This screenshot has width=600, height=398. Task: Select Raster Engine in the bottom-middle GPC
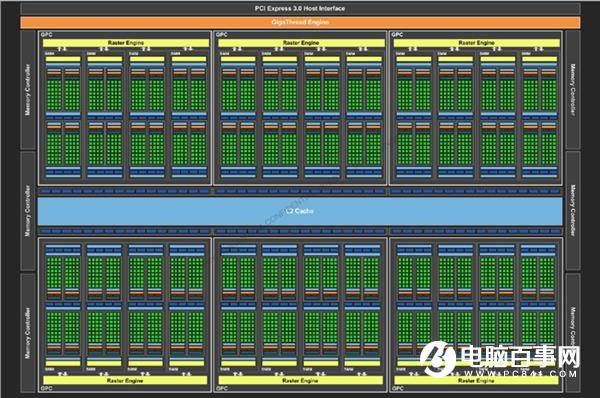pos(300,380)
